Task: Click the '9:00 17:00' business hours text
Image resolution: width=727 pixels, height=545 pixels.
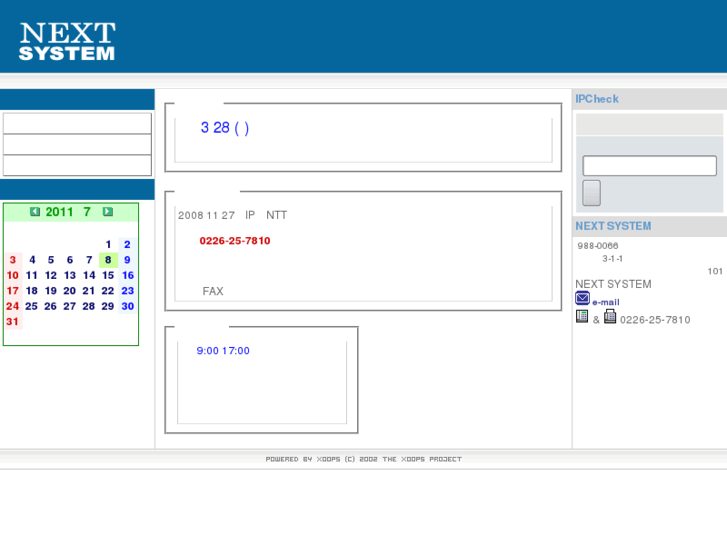Action: (223, 351)
